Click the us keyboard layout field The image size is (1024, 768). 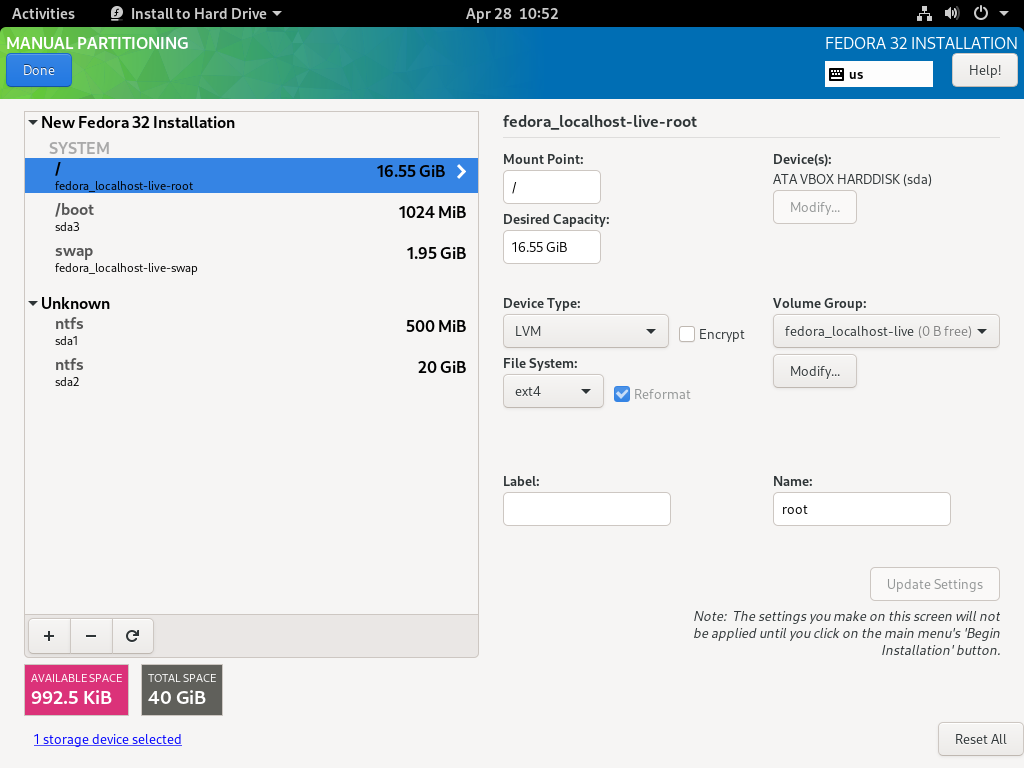click(879, 74)
